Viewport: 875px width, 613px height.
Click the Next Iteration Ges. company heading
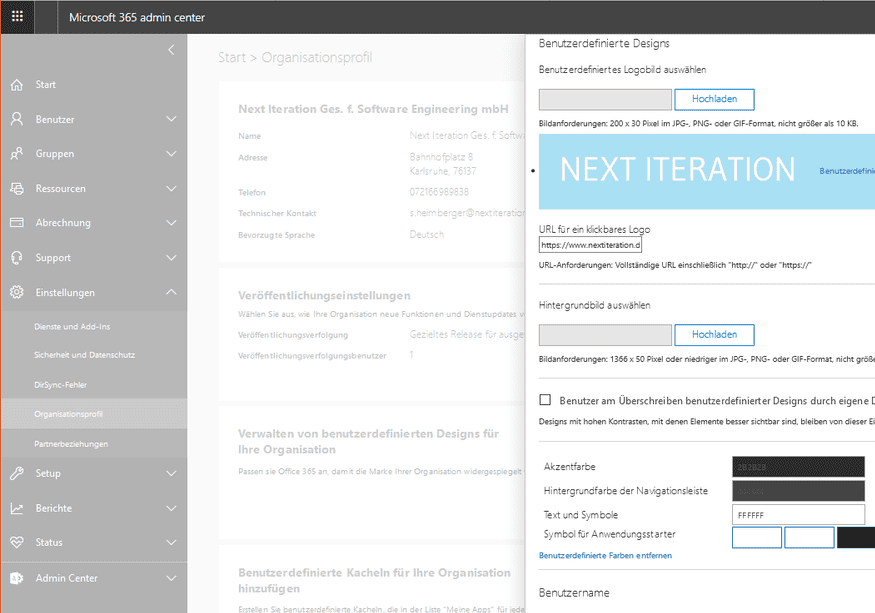coord(373,109)
